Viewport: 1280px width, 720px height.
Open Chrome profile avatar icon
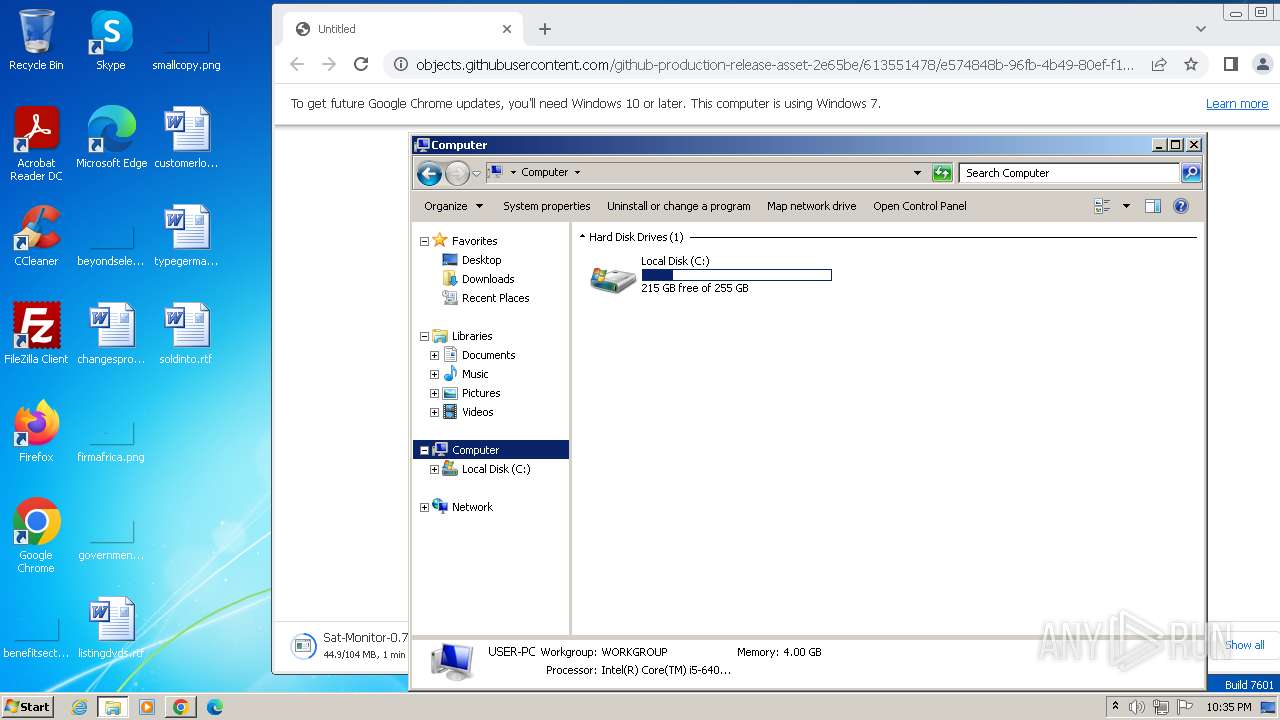coord(1263,64)
